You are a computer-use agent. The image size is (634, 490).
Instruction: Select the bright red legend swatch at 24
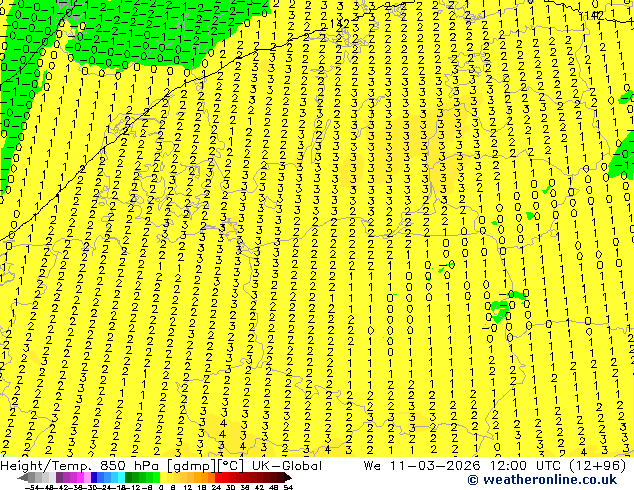pos(218,477)
